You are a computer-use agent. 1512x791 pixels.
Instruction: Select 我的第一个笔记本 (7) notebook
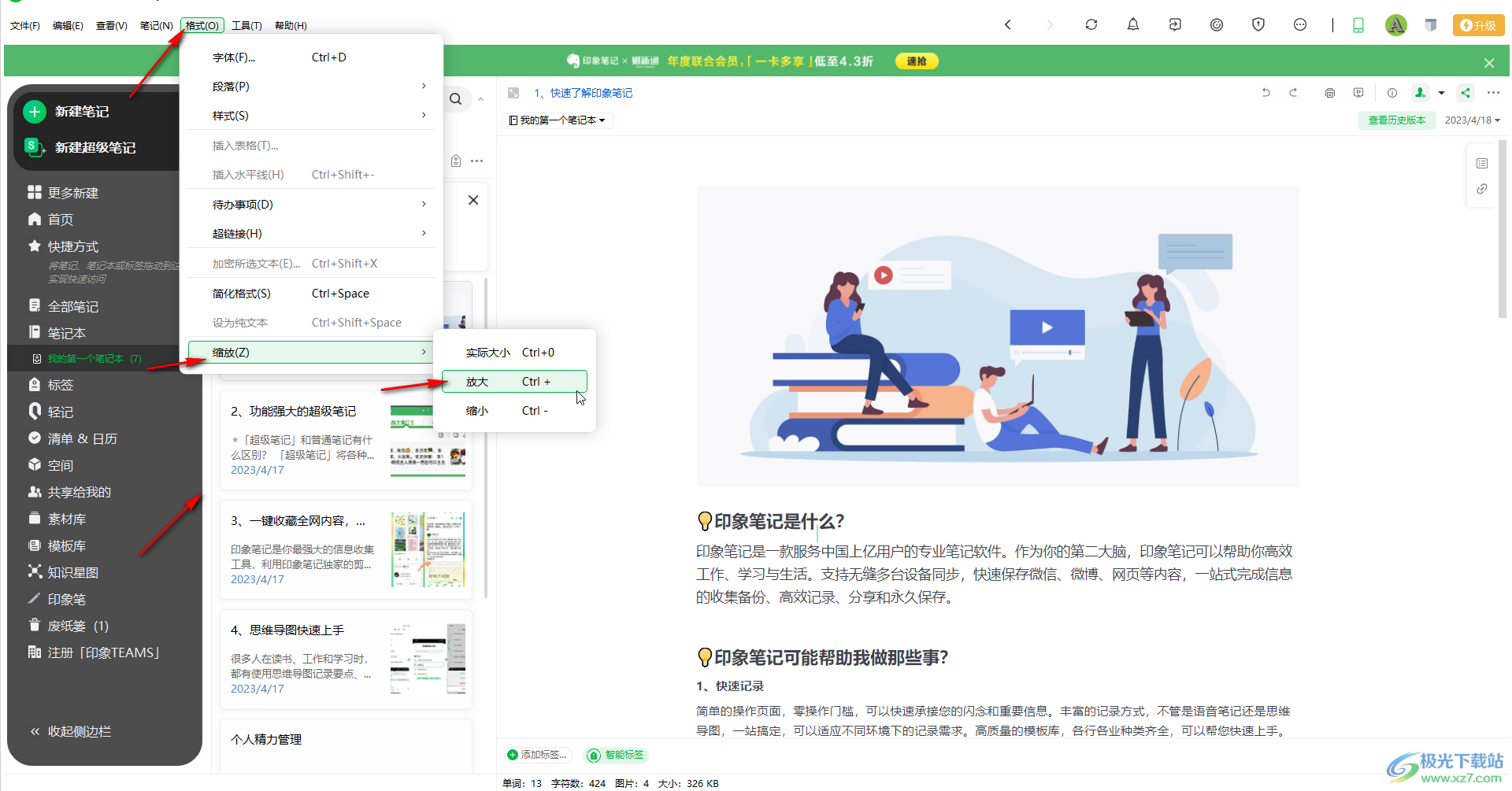tap(94, 359)
